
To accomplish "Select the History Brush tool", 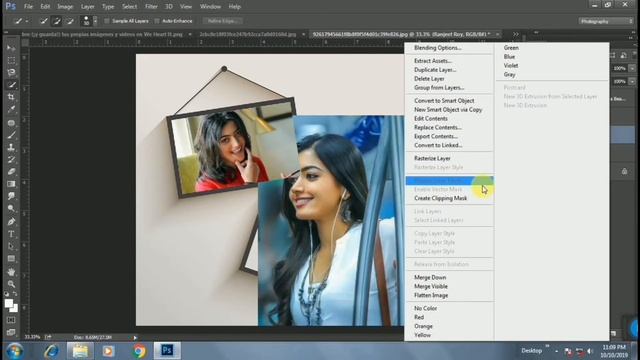I will tap(11, 160).
